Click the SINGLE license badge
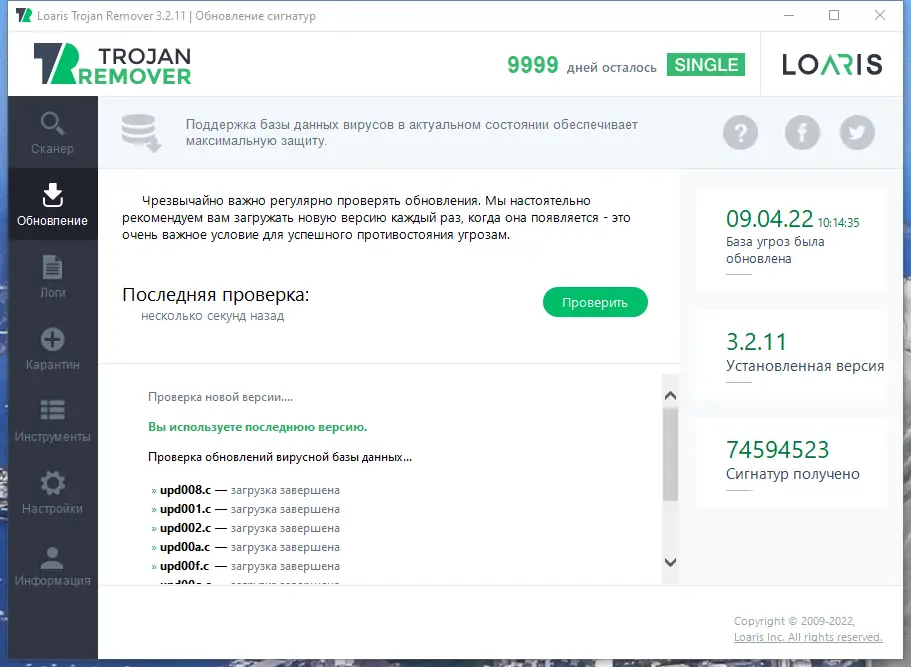Image resolution: width=911 pixels, height=667 pixels. 706,63
